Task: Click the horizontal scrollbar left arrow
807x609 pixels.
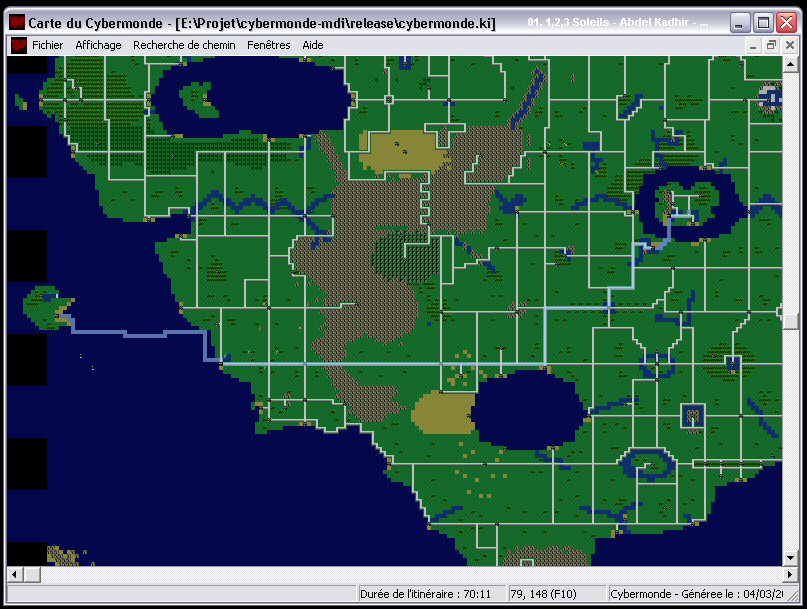Action: pyautogui.click(x=16, y=575)
